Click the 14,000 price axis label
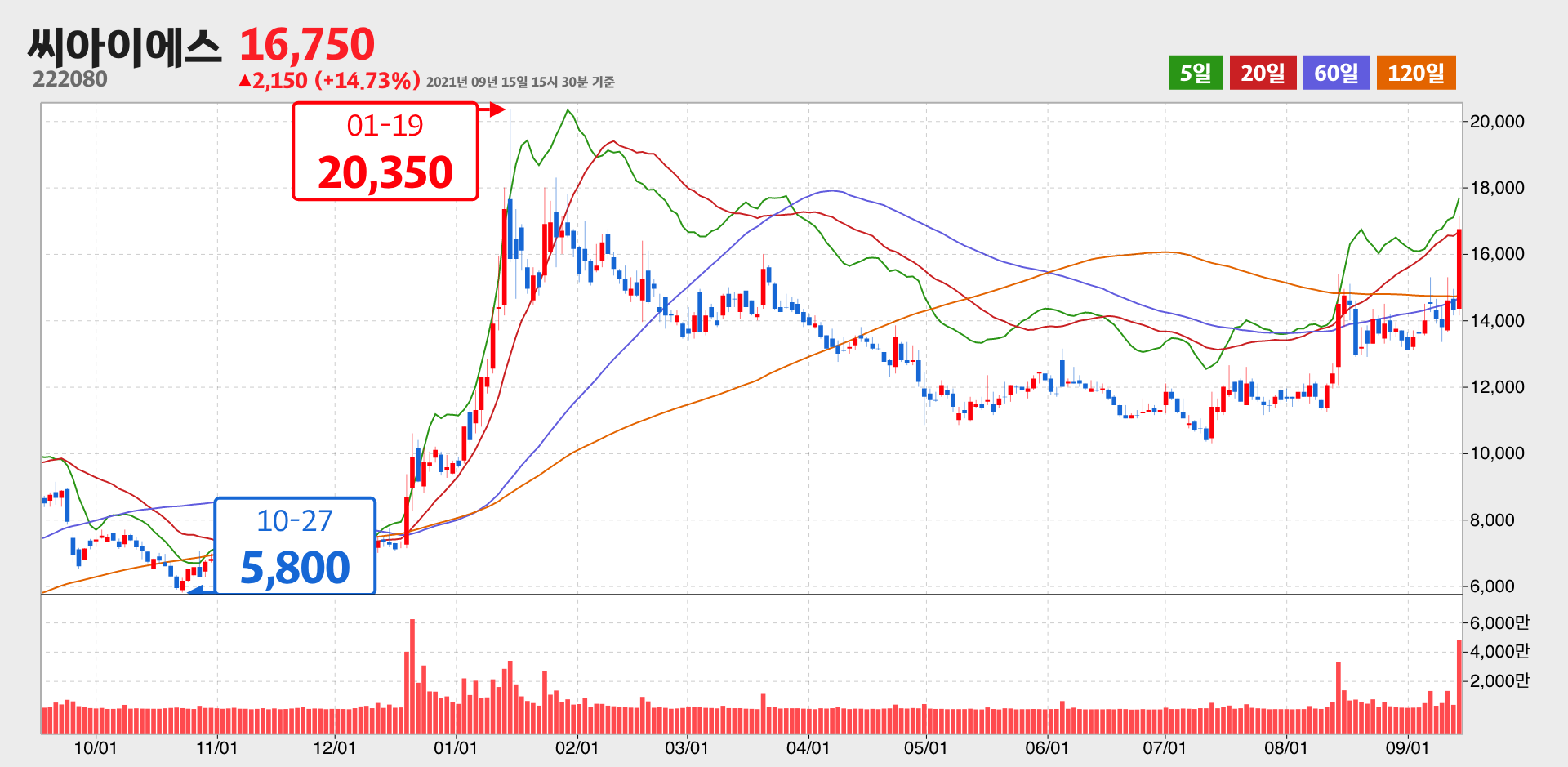Viewport: 1568px width, 767px height. tap(1497, 321)
